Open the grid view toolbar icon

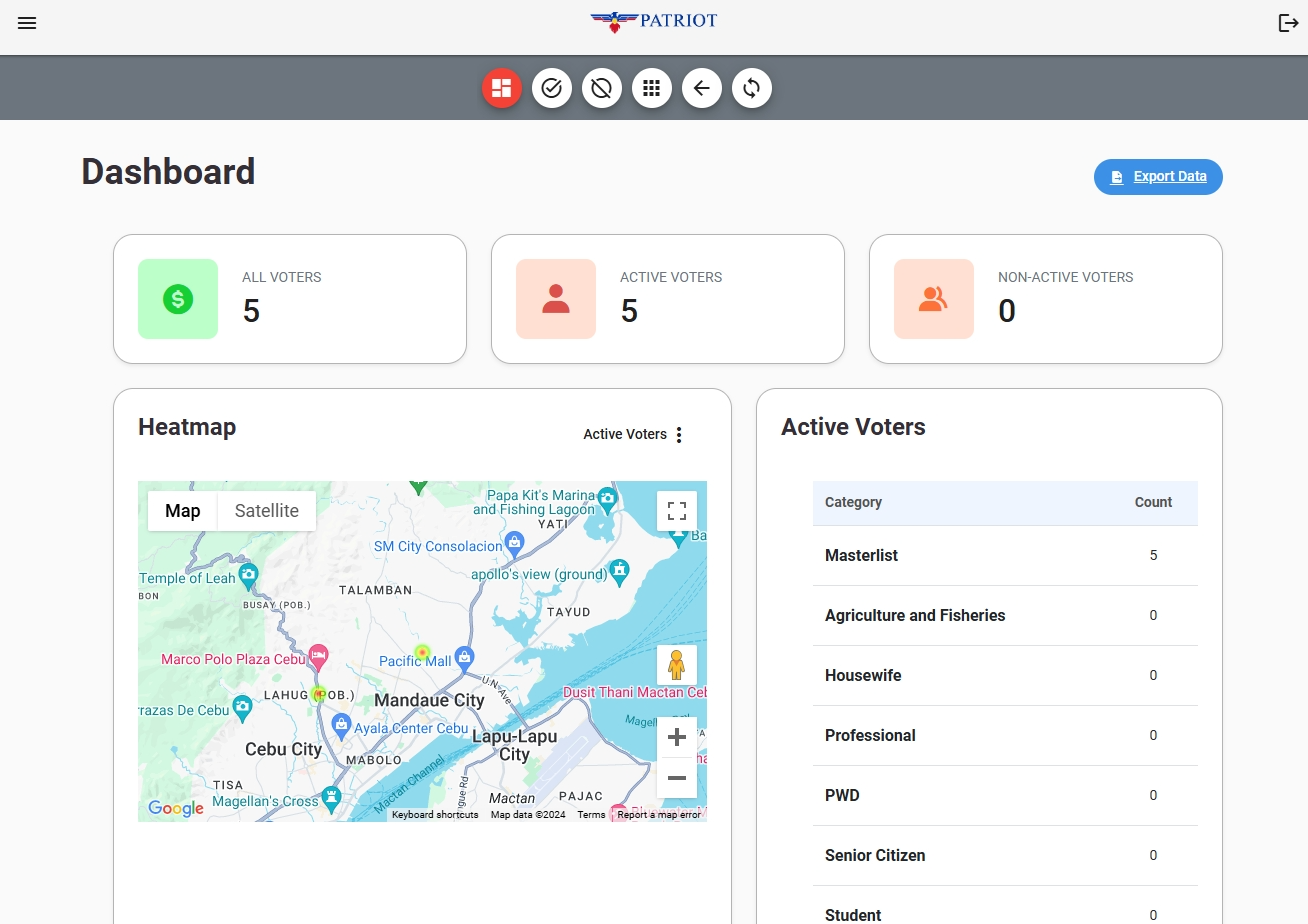[x=651, y=88]
